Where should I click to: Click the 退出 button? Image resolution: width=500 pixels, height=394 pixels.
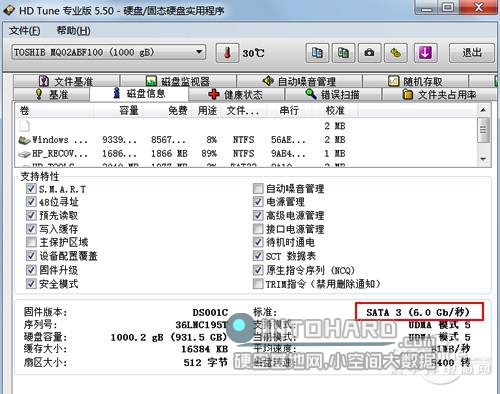pyautogui.click(x=472, y=53)
